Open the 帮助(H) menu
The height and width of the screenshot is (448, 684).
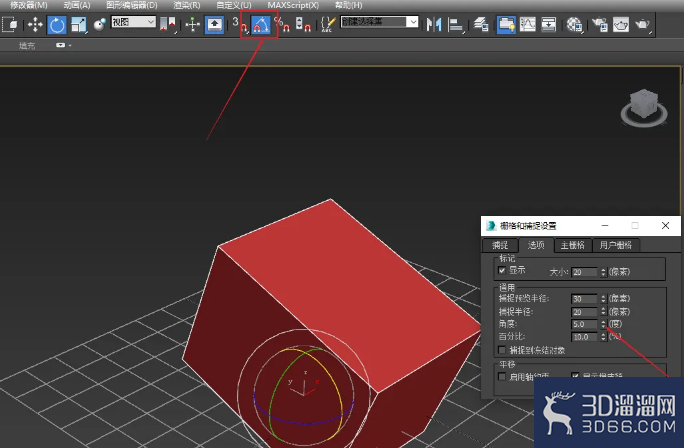(349, 5)
